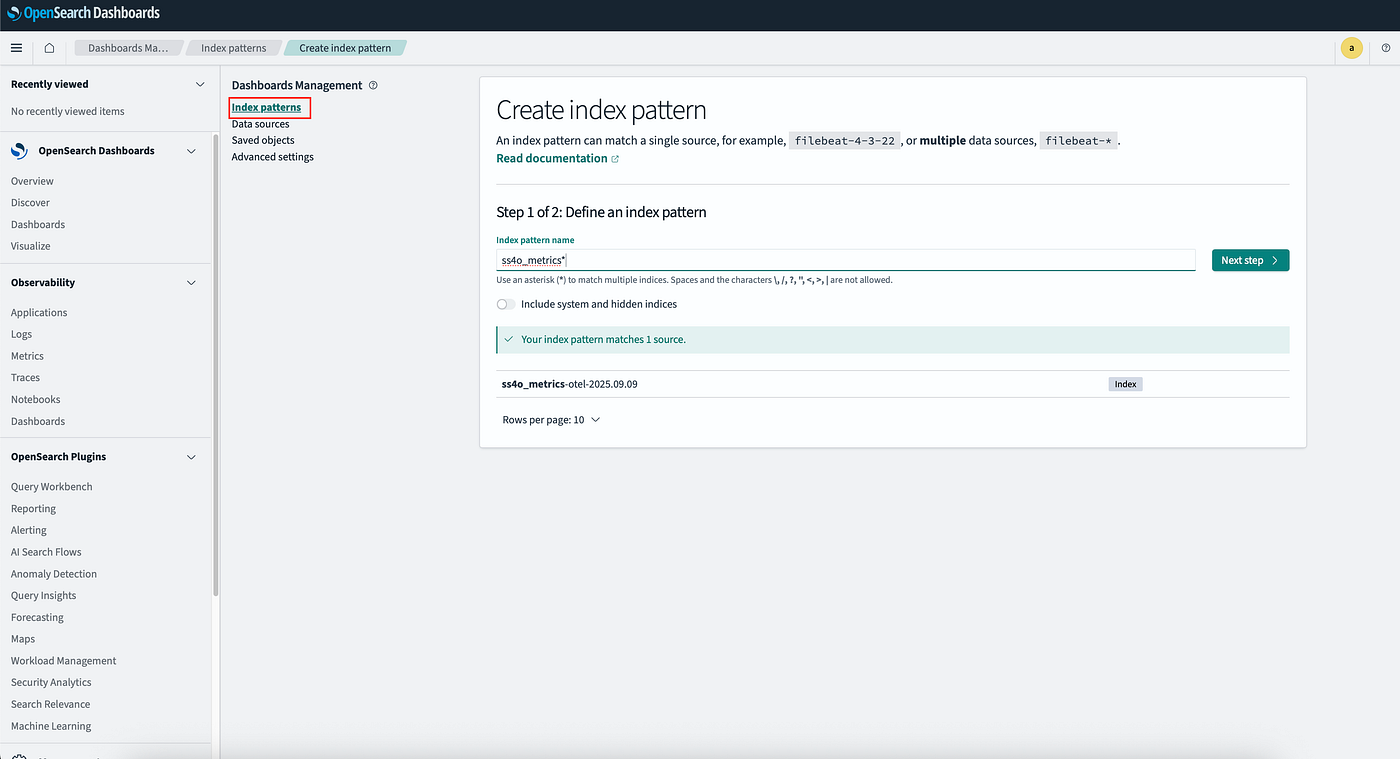Open Dashboards just below Discover
The image size is (1400, 759).
(38, 225)
